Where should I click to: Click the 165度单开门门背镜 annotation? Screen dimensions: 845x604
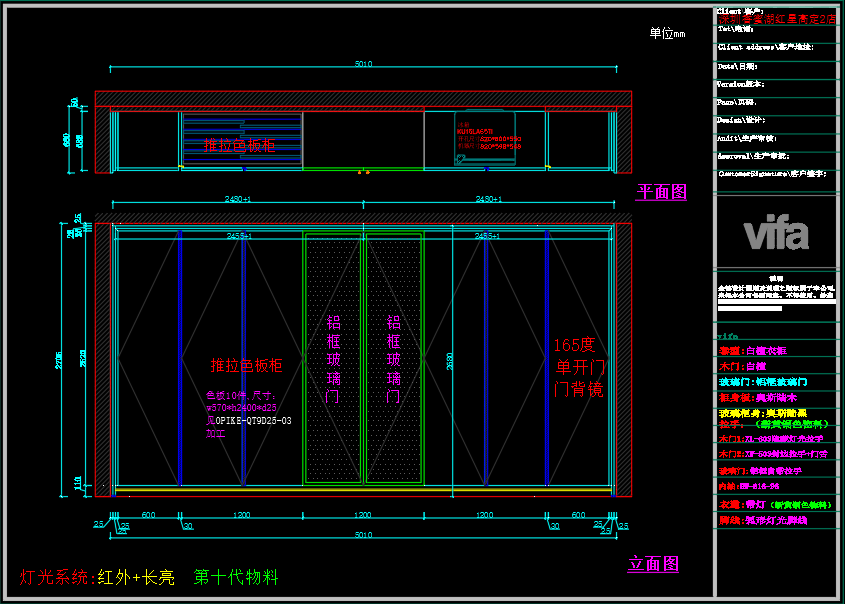coord(578,367)
